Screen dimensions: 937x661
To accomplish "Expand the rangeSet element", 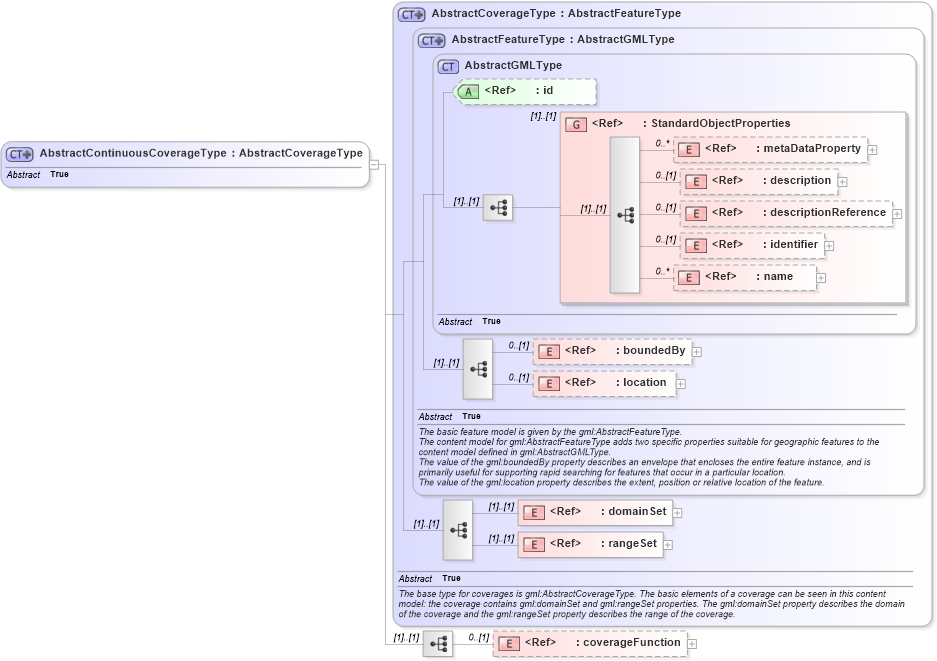I will click(x=668, y=544).
